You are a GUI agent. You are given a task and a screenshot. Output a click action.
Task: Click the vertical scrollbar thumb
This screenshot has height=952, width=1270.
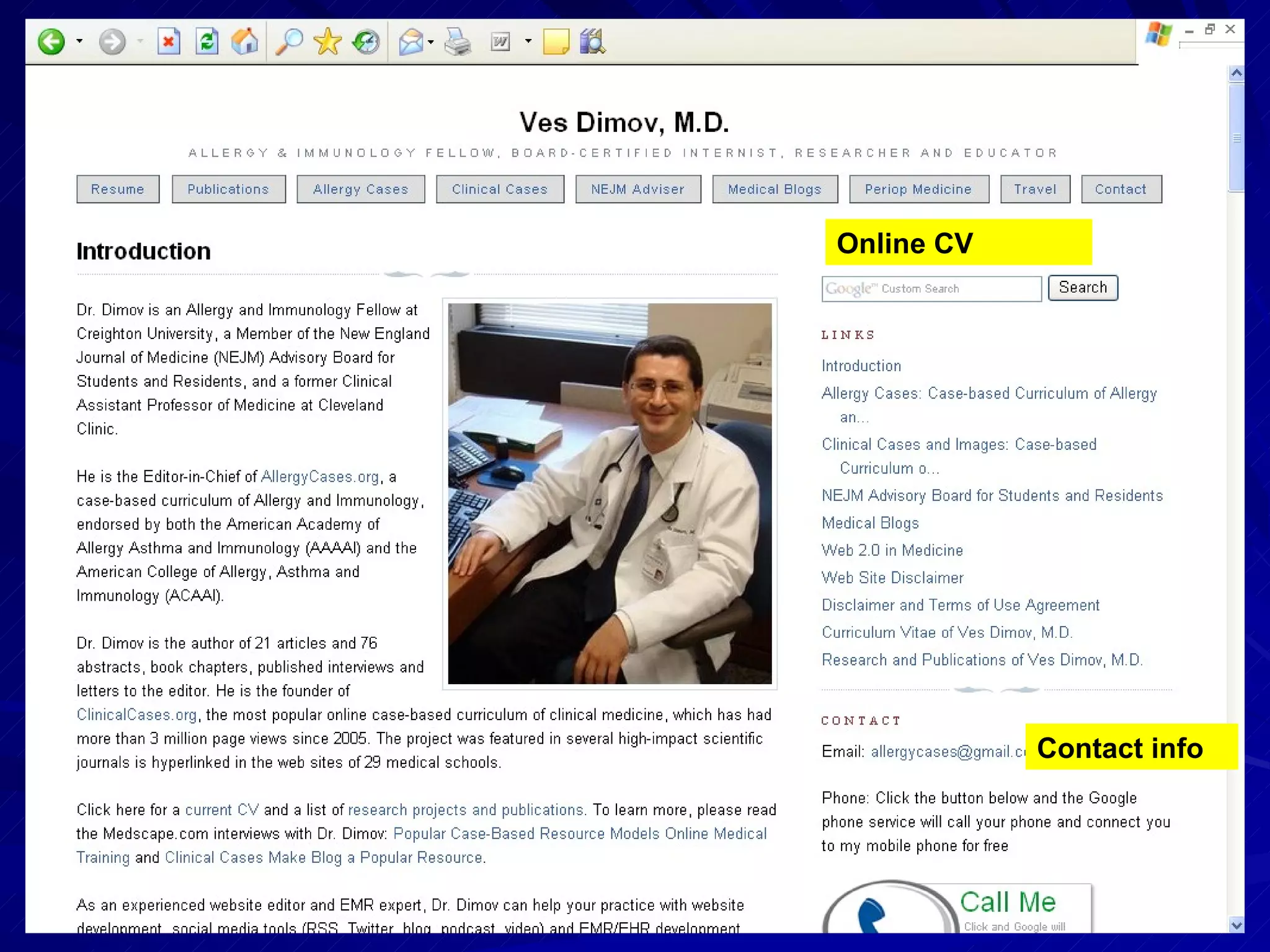pyautogui.click(x=1236, y=138)
